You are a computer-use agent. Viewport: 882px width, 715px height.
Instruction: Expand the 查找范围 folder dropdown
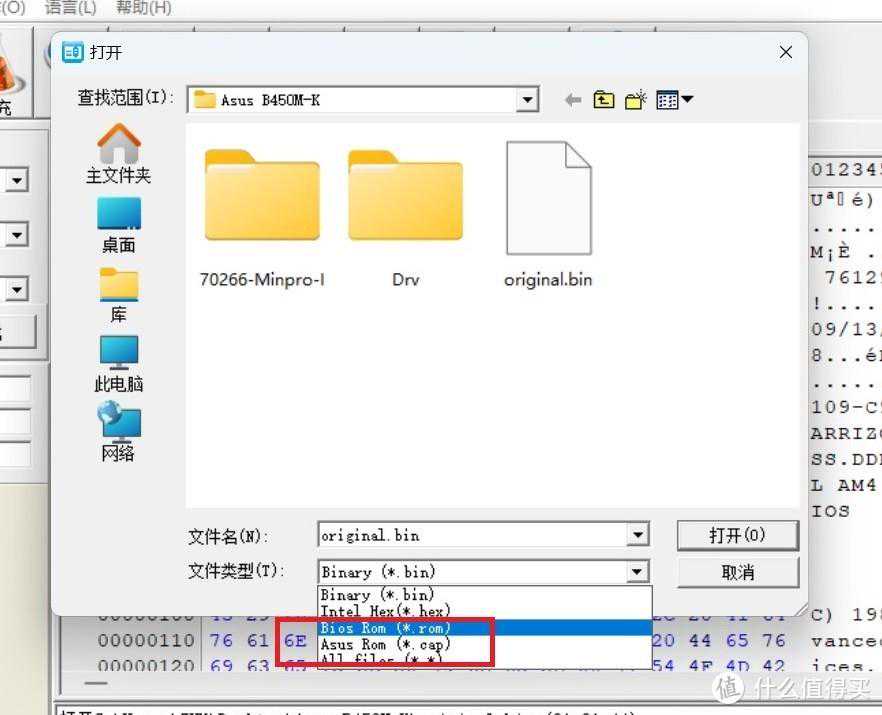click(x=528, y=100)
